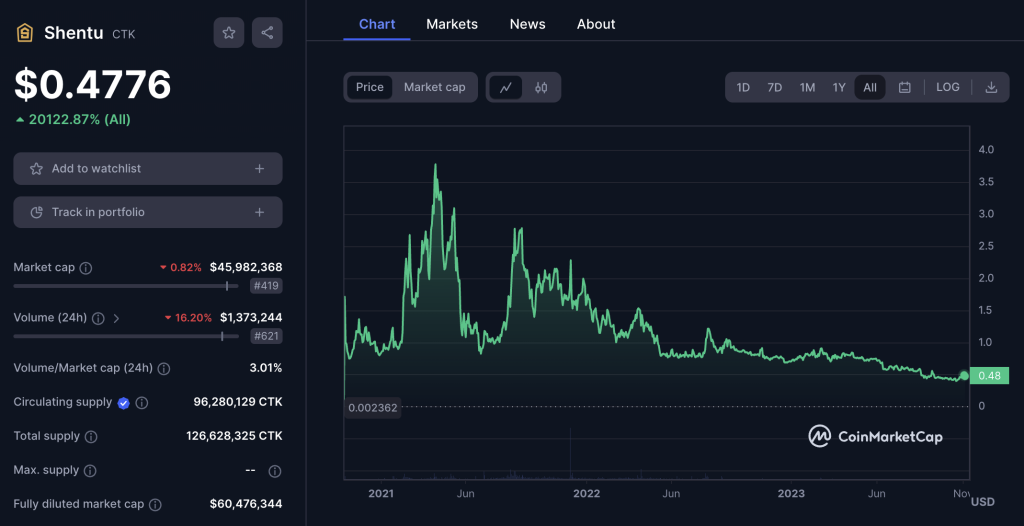
Task: Open the Chart tab
Action: point(377,24)
